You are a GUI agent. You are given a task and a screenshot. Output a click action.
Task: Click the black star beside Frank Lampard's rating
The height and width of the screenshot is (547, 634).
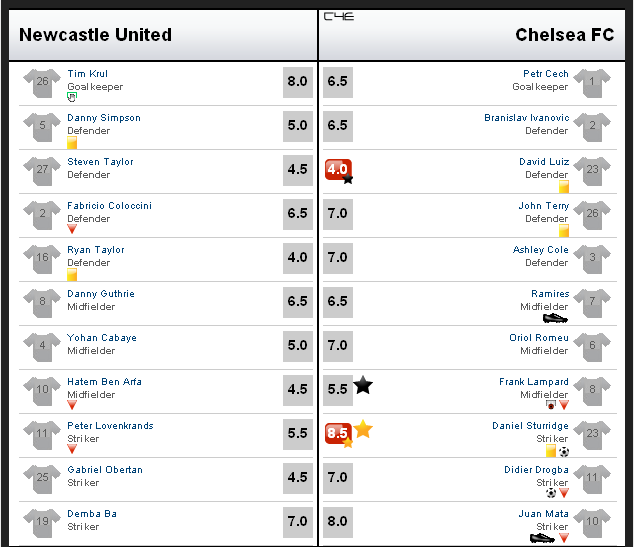[363, 385]
